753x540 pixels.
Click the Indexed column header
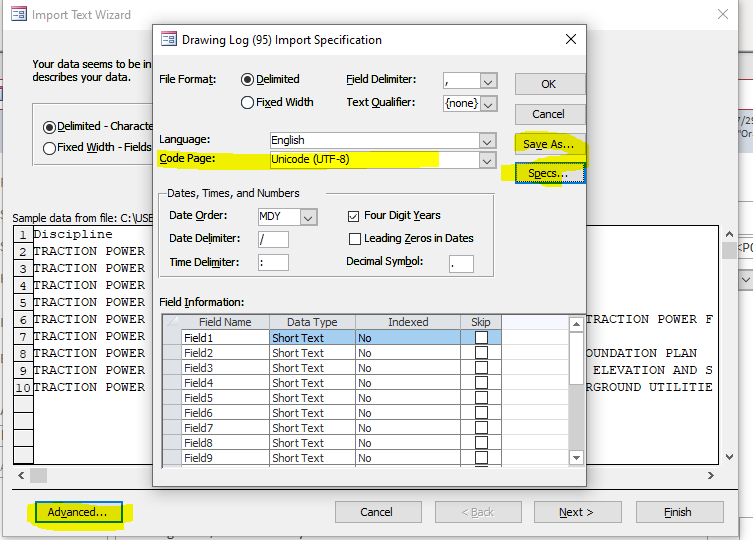(x=408, y=322)
